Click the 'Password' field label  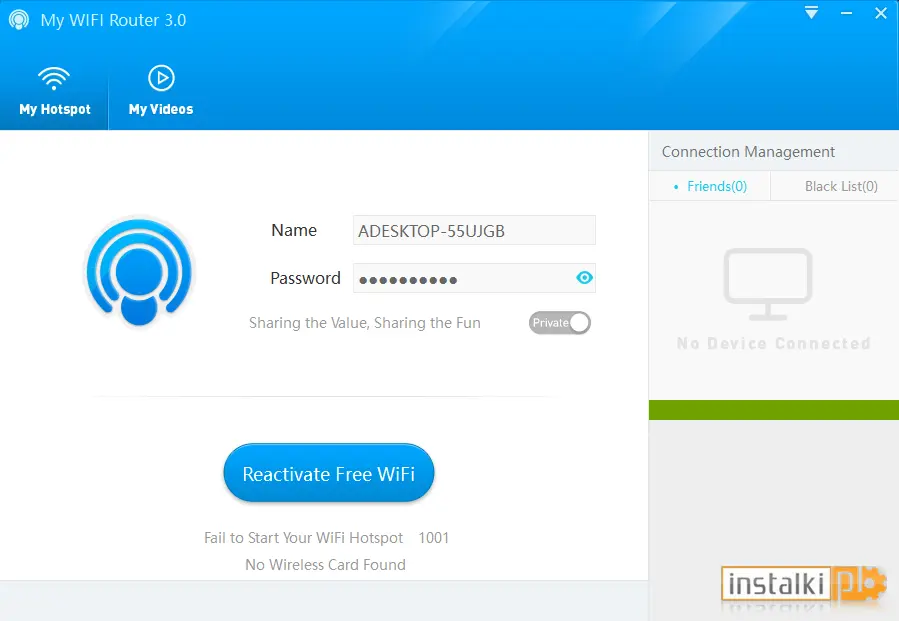[305, 278]
